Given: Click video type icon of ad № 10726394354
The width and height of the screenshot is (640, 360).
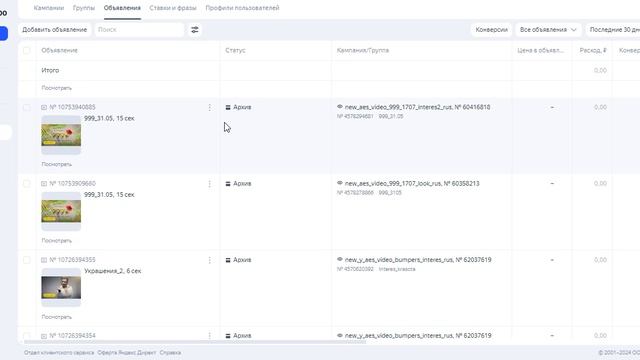Looking at the screenshot, I should [x=44, y=336].
